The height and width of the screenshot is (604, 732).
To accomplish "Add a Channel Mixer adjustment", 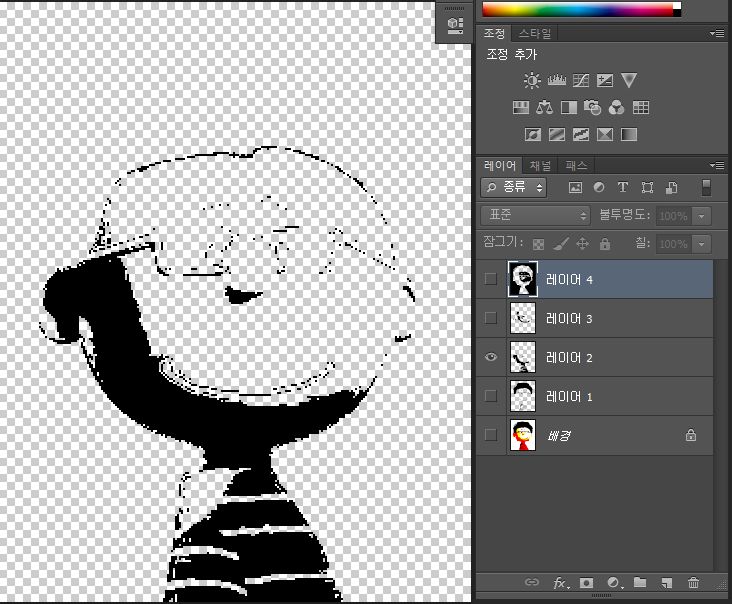I will 617,108.
